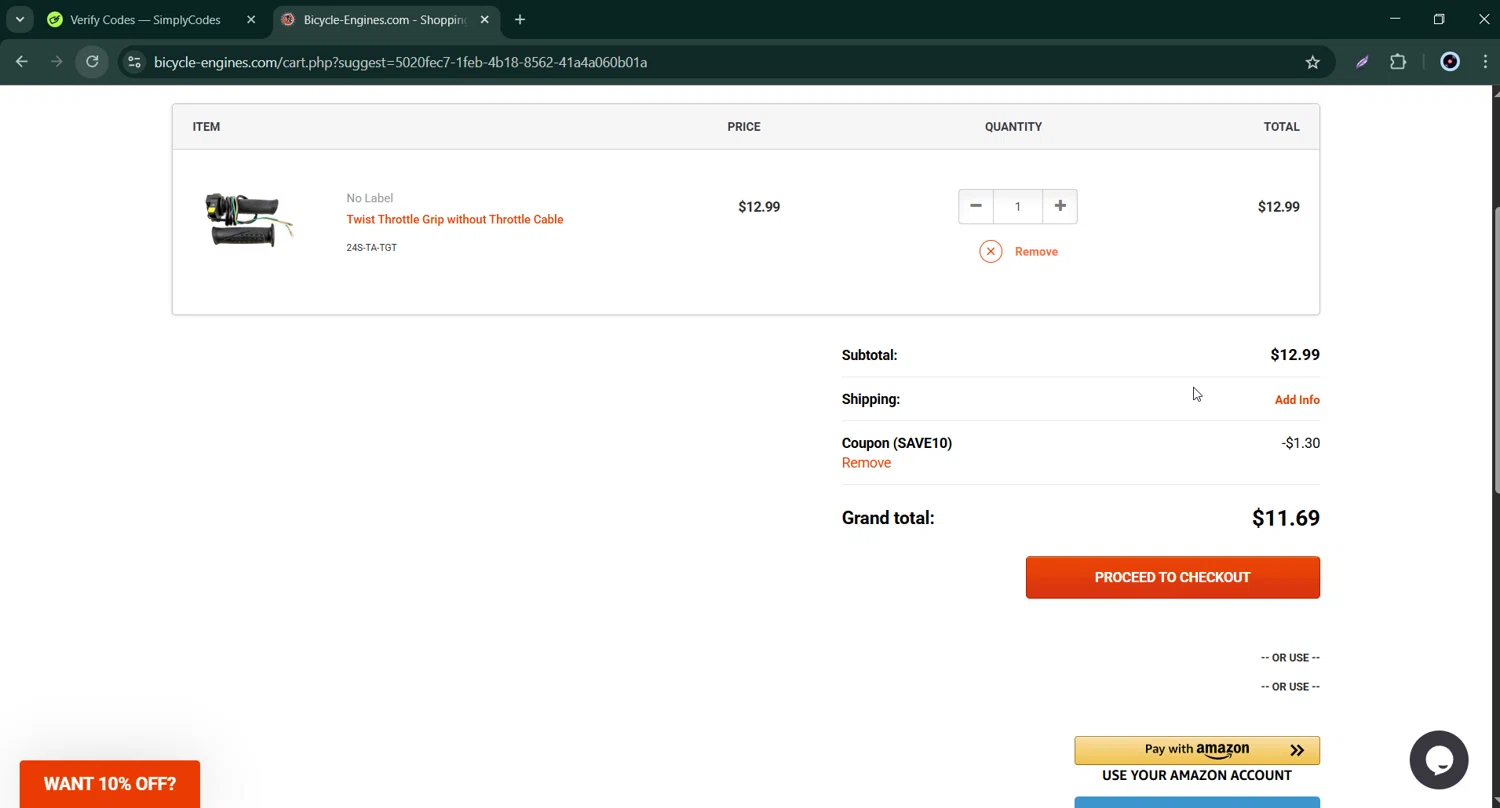Close the Verify Codes — SimplyCodes tab
The image size is (1500, 808).
pyautogui.click(x=251, y=19)
